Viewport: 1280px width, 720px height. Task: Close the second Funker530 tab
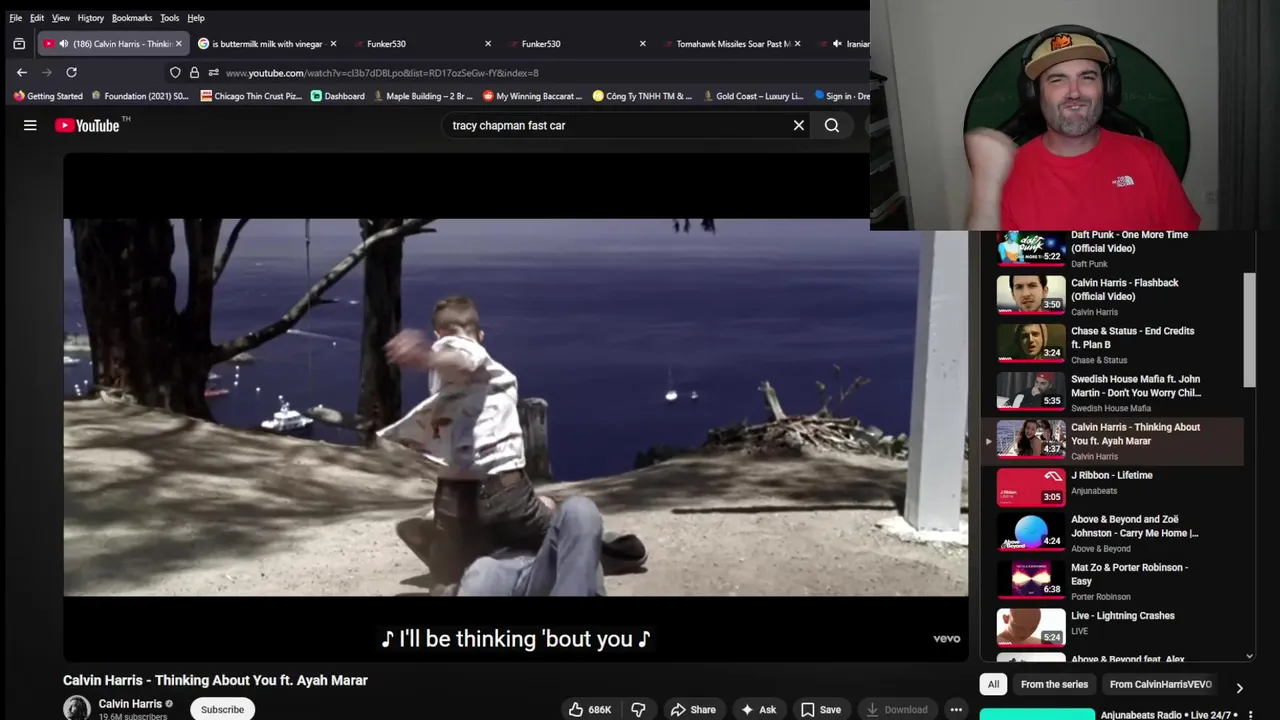[642, 44]
